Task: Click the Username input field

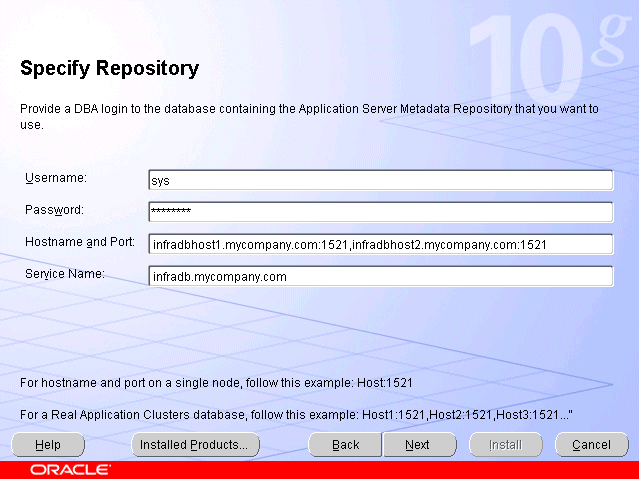Action: (381, 180)
